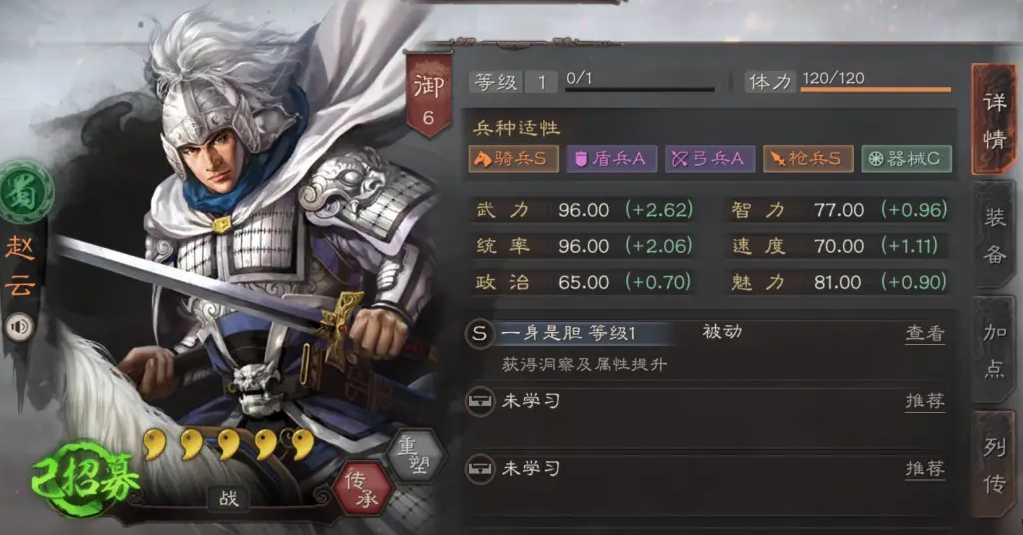The image size is (1023, 535).
Task: Click the orange 体力 stamina bar
Action: (x=876, y=89)
